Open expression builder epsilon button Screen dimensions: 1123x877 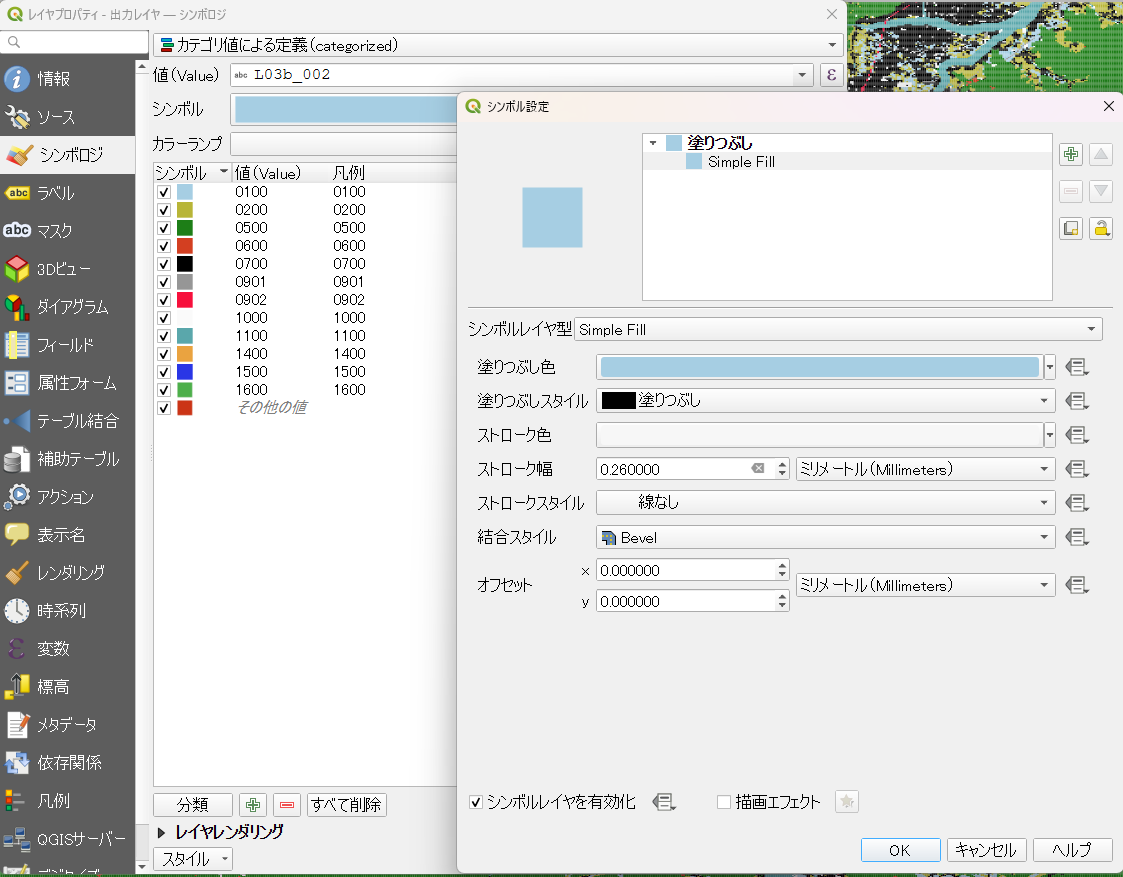coord(831,74)
